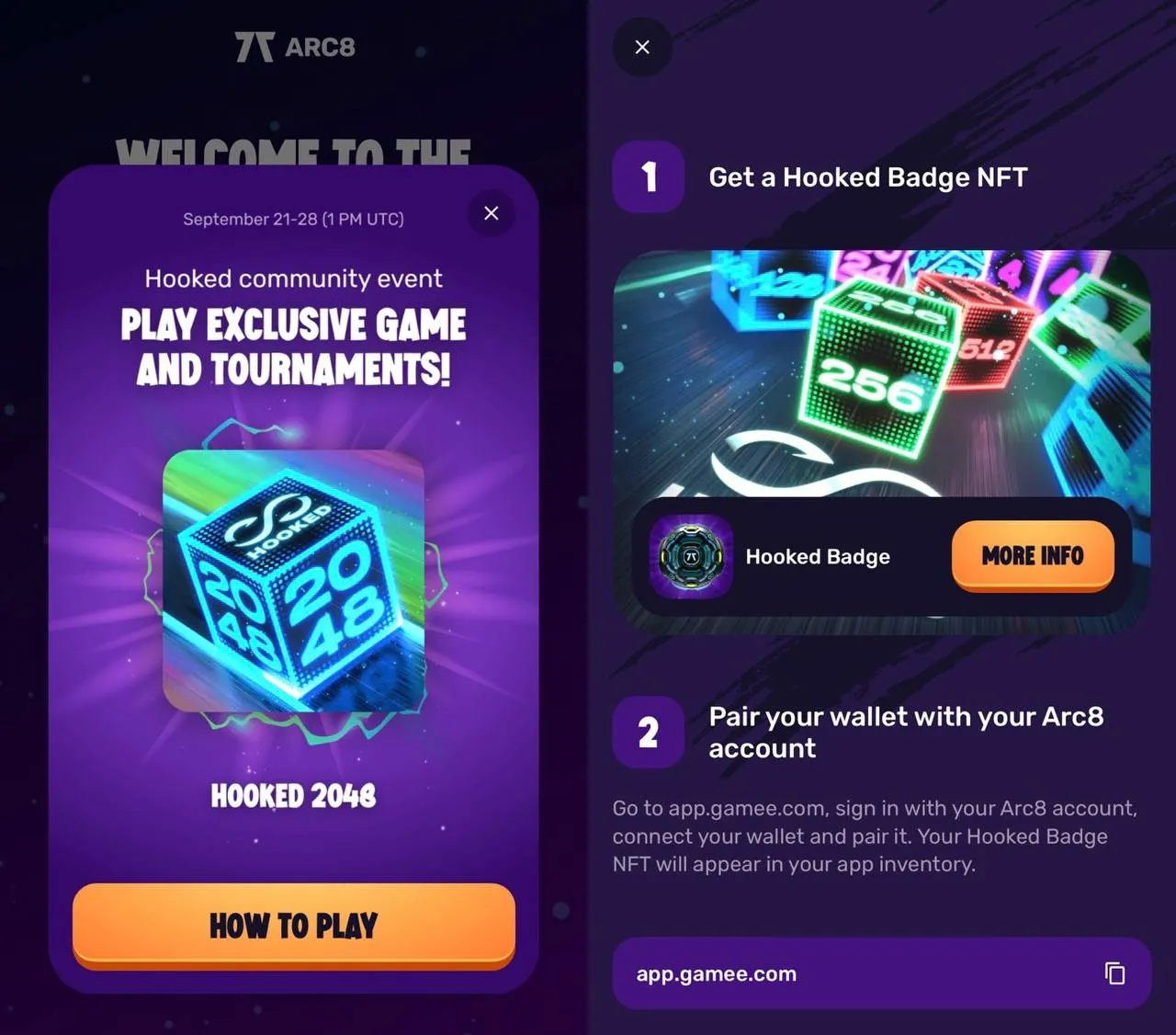This screenshot has width=1176, height=1035.
Task: Select the step 1 number badge
Action: (x=649, y=177)
